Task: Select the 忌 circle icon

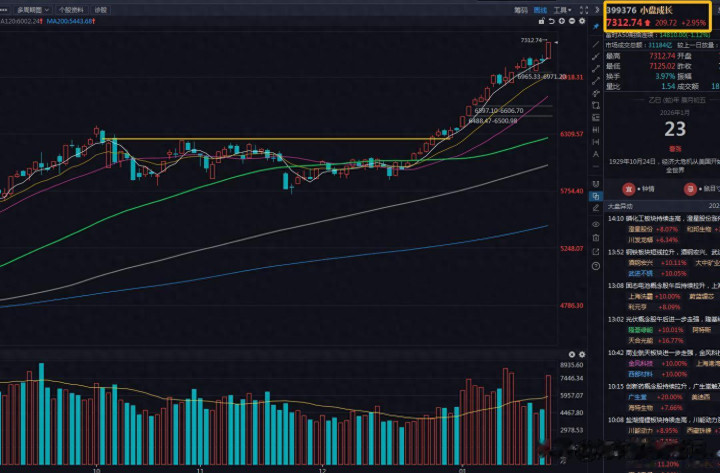Action: [689, 187]
